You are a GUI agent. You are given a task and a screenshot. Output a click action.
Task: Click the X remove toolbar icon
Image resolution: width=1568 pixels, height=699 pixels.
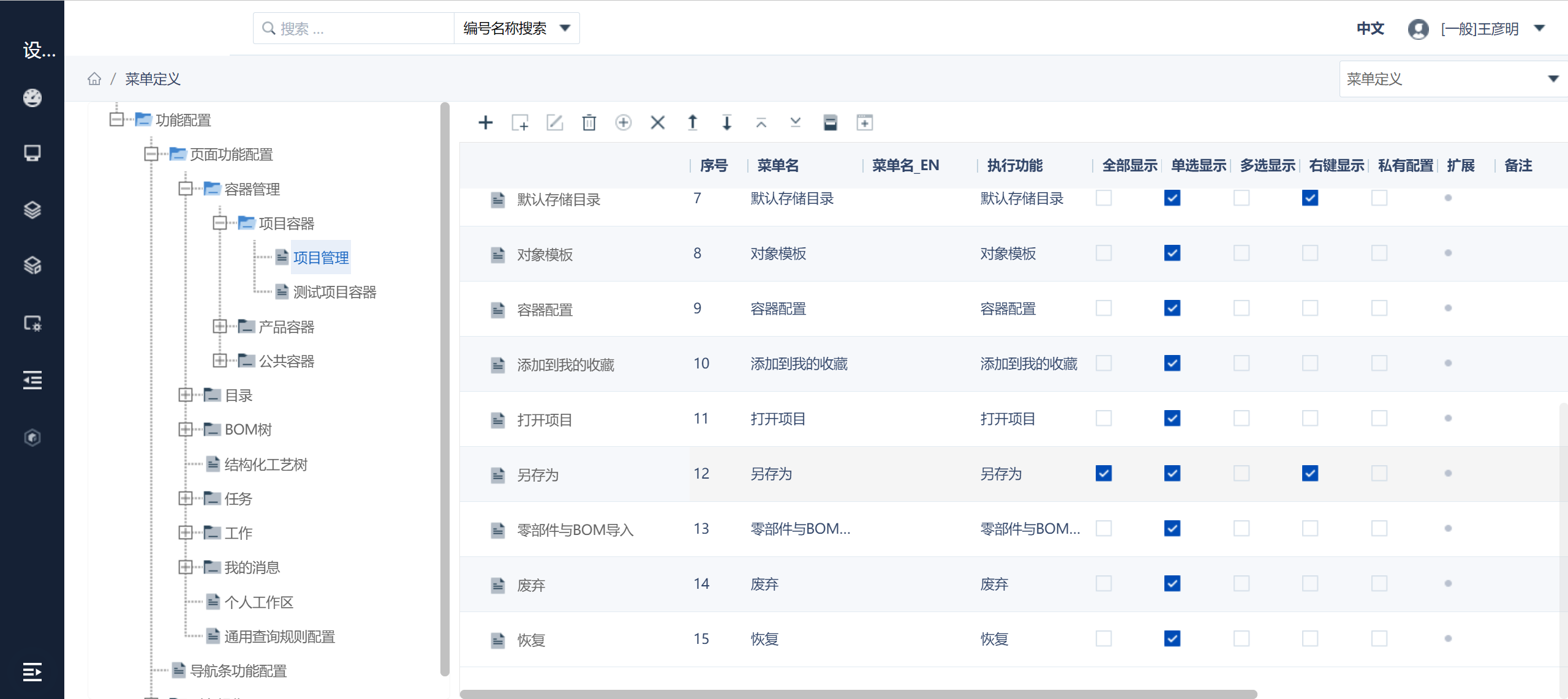pos(658,122)
